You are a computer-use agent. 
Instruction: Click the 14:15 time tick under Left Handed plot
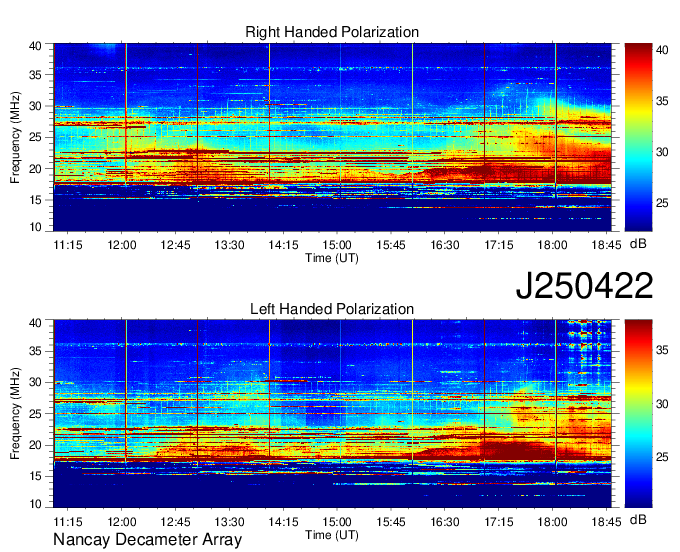[x=283, y=521]
